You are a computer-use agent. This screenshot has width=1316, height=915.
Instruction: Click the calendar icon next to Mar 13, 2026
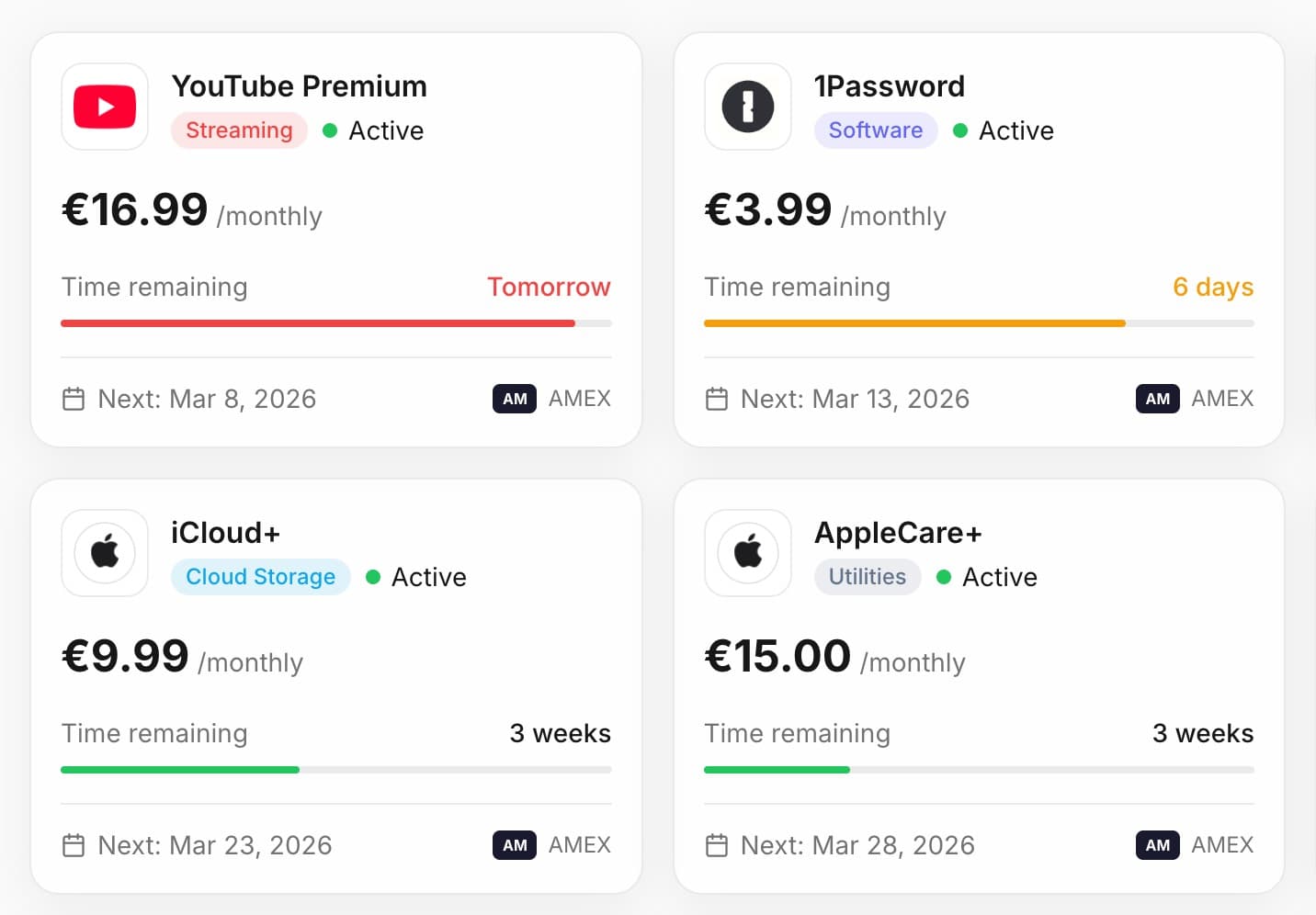pos(717,399)
